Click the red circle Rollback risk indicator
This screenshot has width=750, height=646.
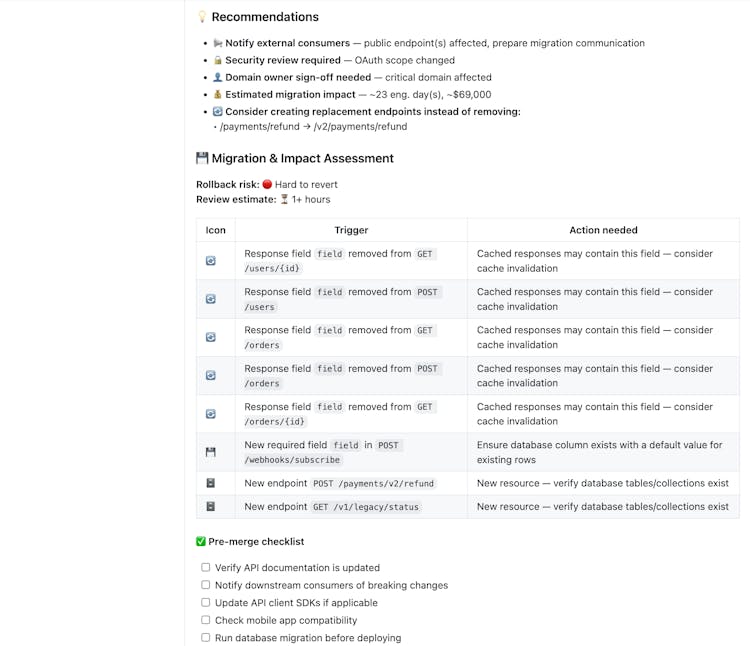coord(267,184)
